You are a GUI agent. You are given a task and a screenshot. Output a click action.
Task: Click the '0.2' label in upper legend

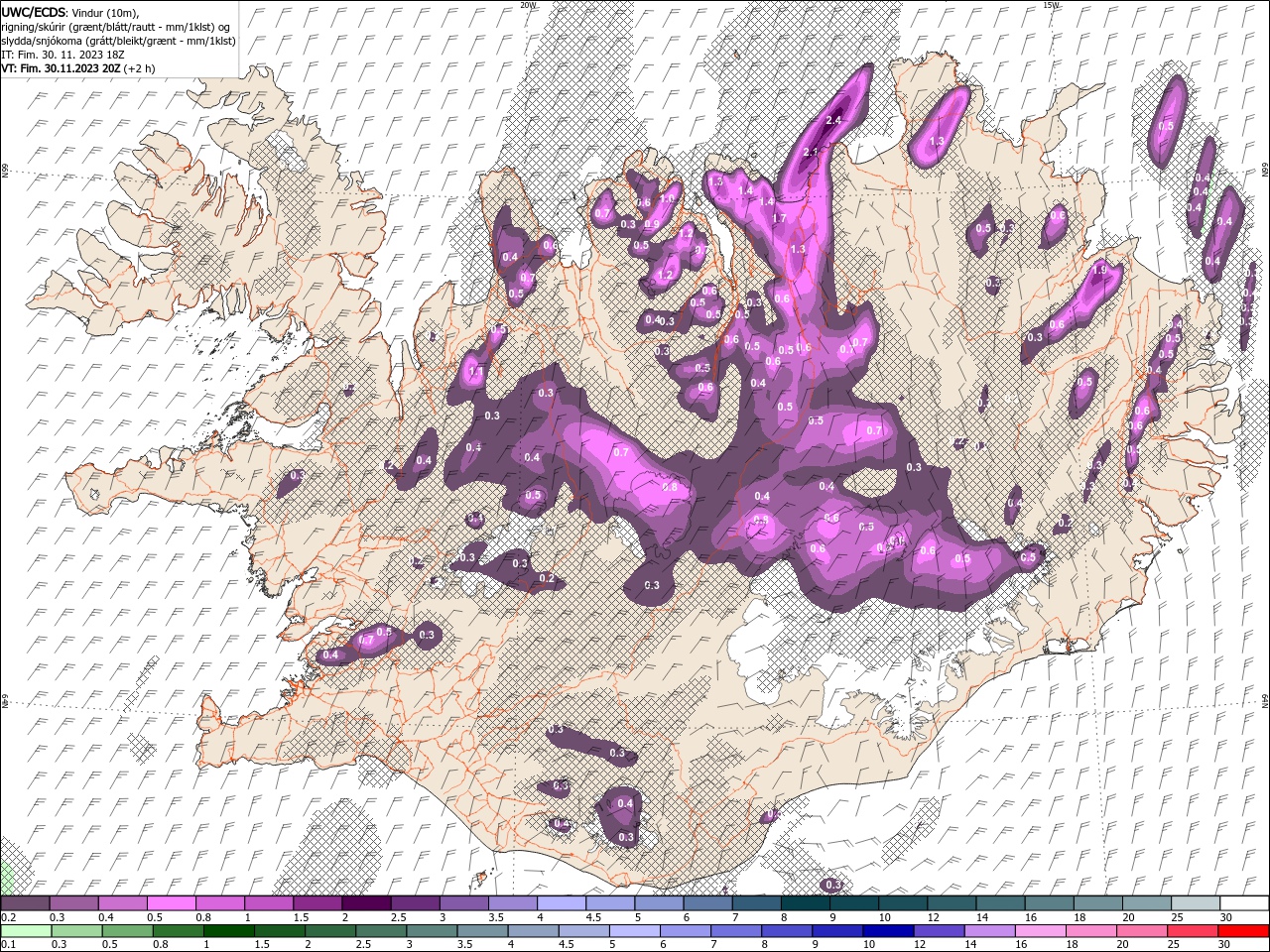[8, 917]
